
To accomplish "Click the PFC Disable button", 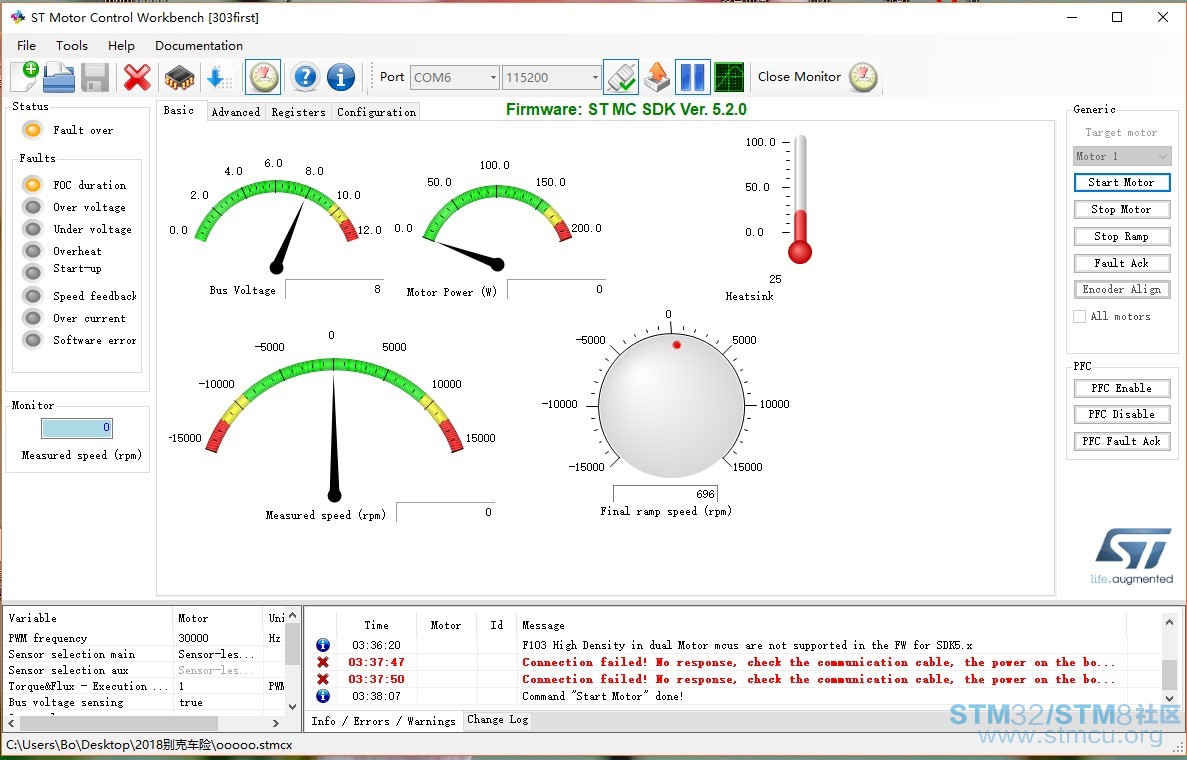I will 1121,414.
